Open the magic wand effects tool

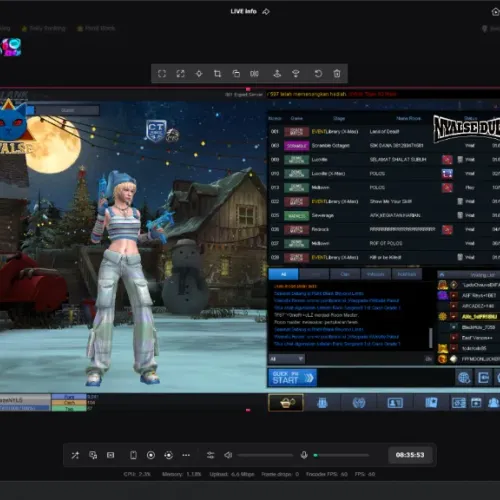click(75, 455)
